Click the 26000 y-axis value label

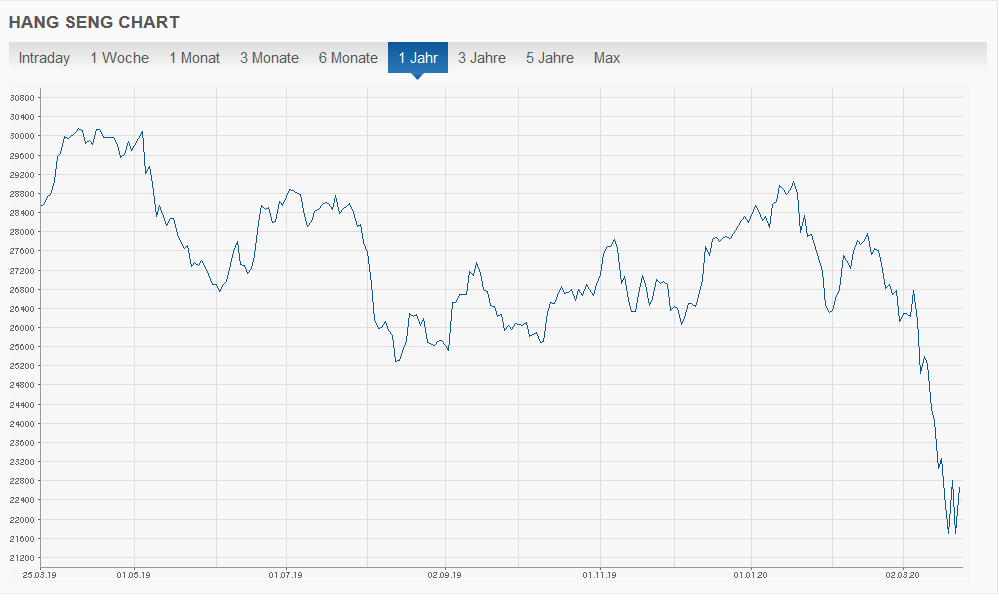[22, 328]
